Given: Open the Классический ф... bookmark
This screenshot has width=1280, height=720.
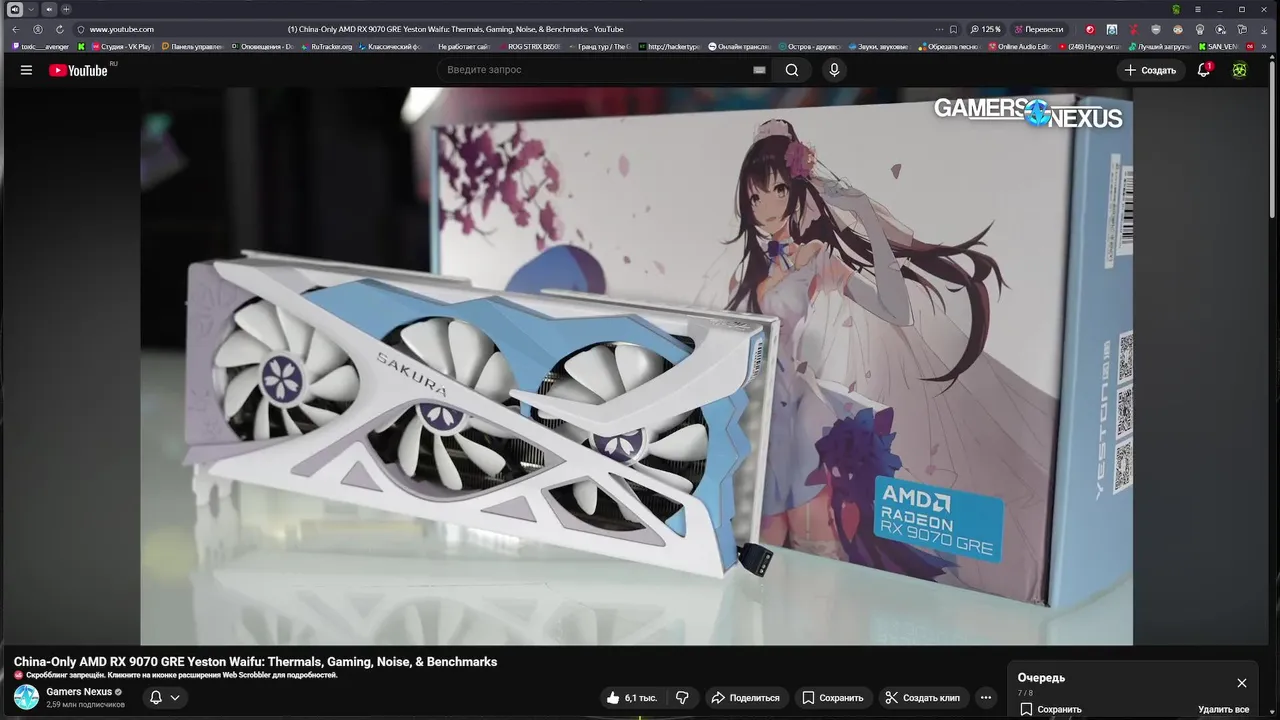Looking at the screenshot, I should 390,46.
